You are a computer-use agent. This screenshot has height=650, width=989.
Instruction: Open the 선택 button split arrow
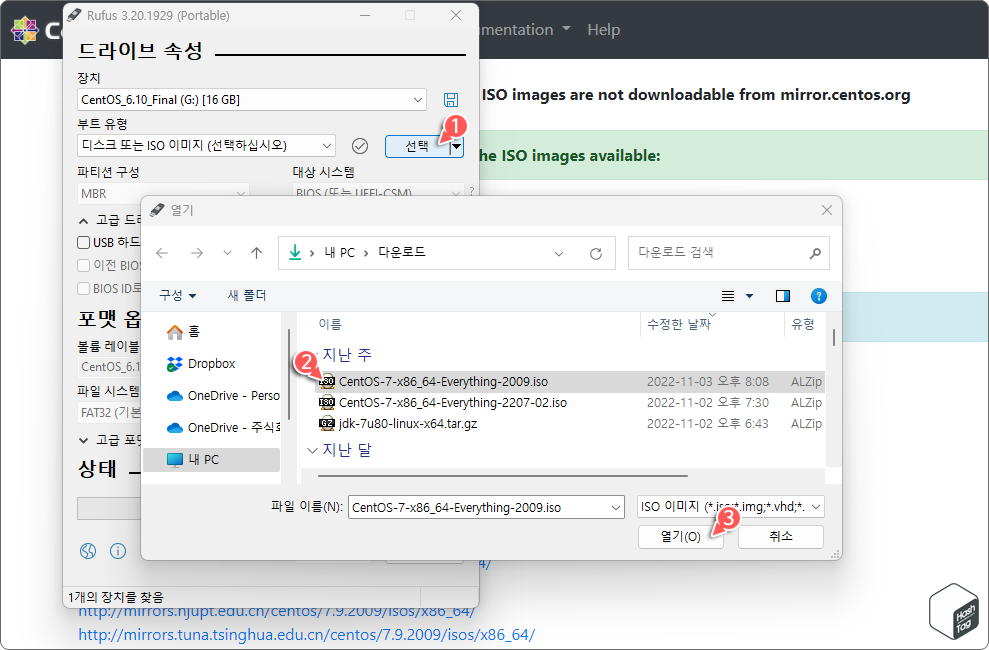click(457, 146)
